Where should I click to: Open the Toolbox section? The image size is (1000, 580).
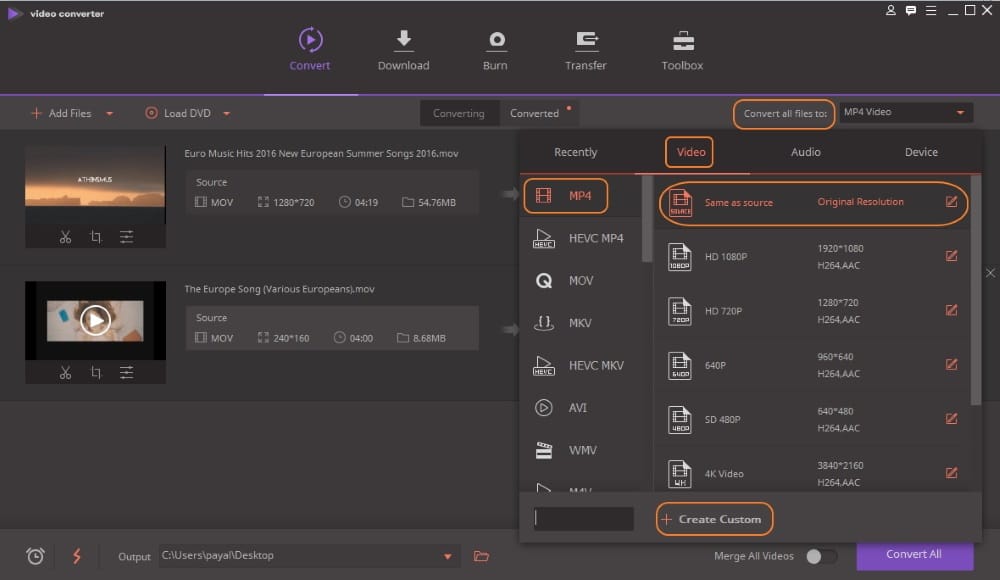682,50
